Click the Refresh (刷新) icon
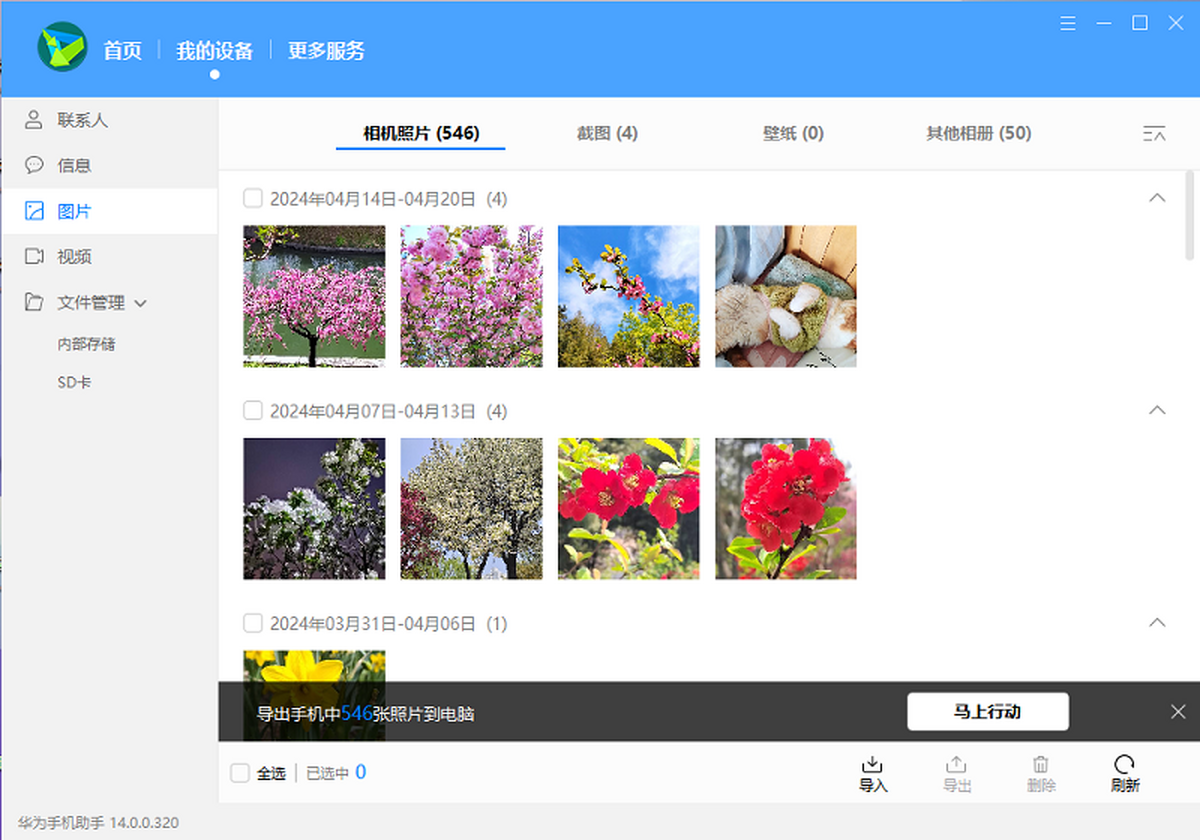Image resolution: width=1200 pixels, height=840 pixels. point(1125,773)
